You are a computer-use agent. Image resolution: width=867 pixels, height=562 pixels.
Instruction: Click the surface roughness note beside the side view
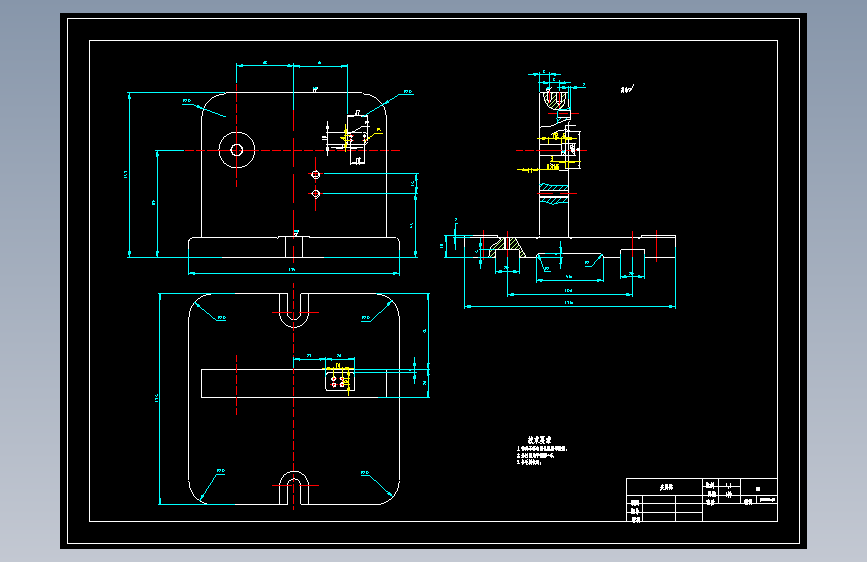click(x=626, y=89)
